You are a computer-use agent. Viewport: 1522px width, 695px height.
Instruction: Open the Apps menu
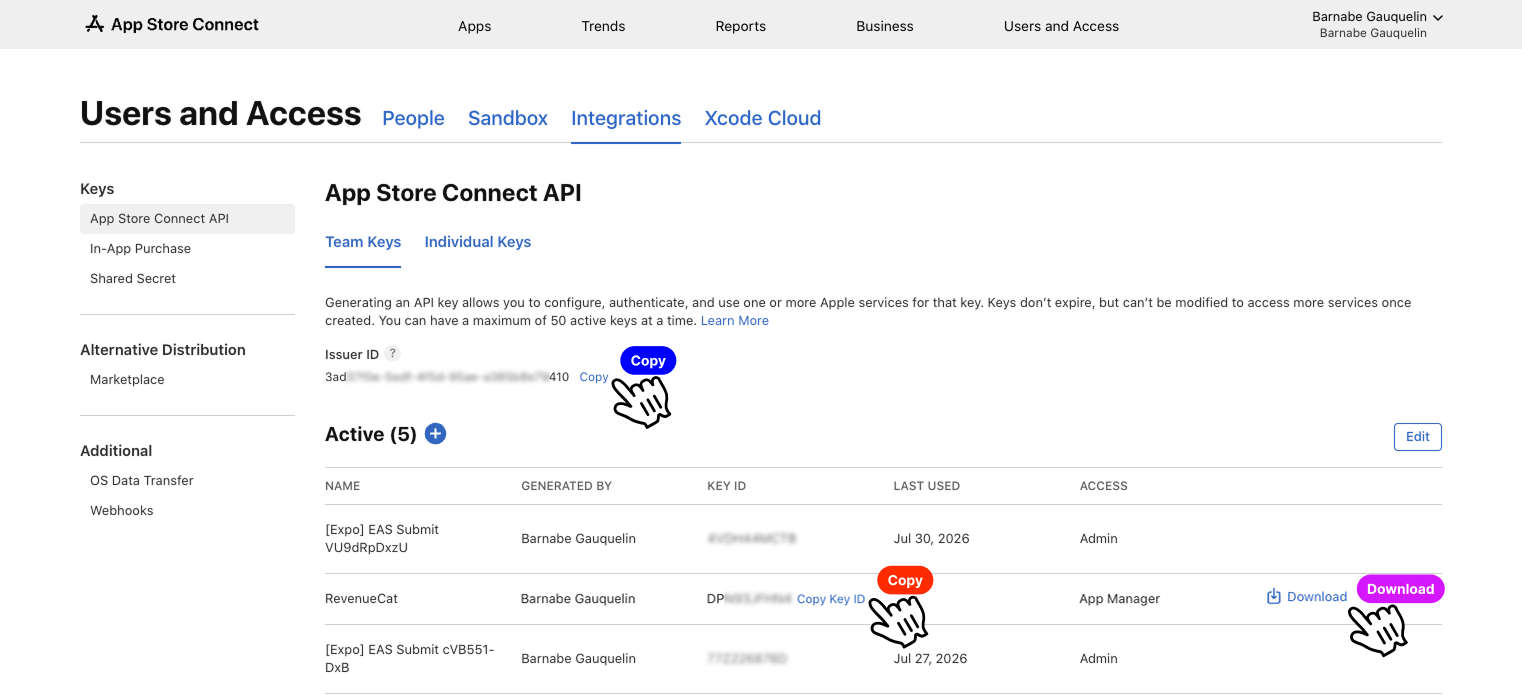[474, 26]
